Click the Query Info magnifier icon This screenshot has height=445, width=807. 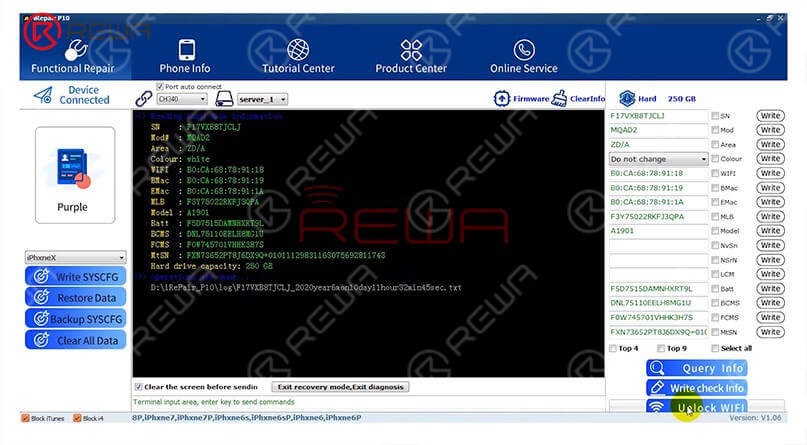tap(657, 368)
